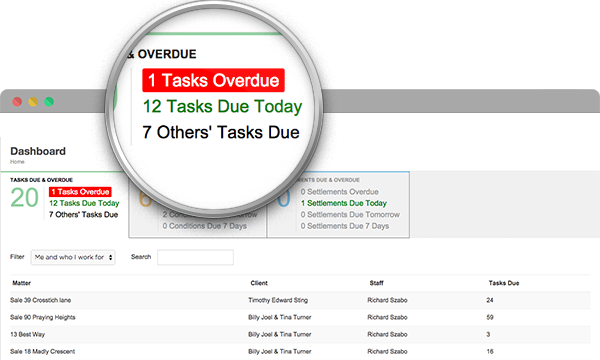Click '0 Settlements Due 7 Days'
600x360 pixels.
pyautogui.click(x=345, y=226)
